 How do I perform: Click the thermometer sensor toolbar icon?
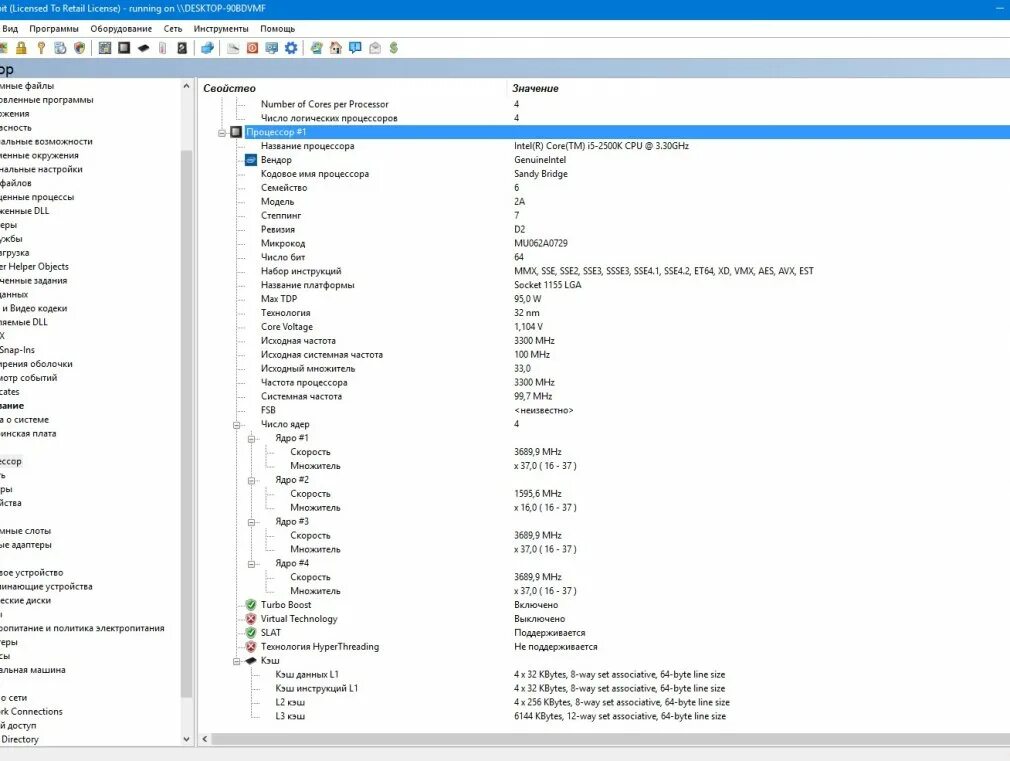pos(163,47)
